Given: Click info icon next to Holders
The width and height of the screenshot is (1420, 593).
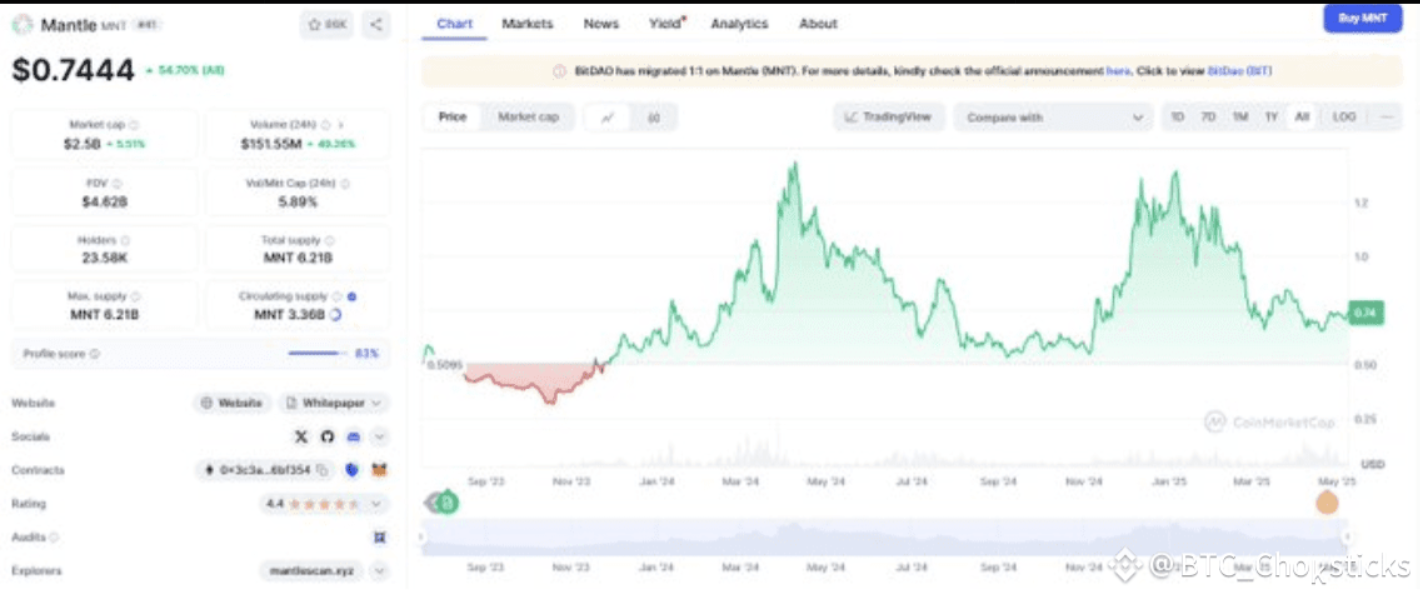Looking at the screenshot, I should [x=125, y=241].
